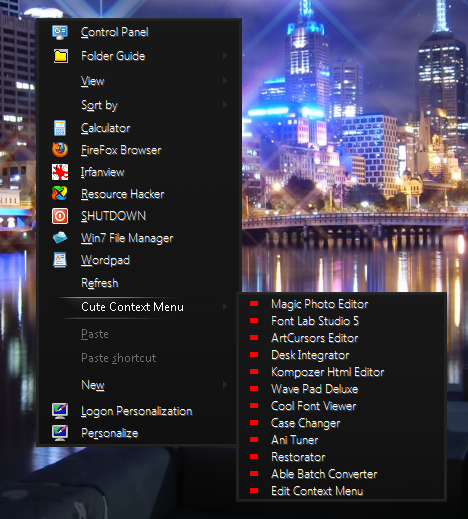The height and width of the screenshot is (519, 468).
Task: Click the Win7 File Manager icon
Action: [x=60, y=238]
